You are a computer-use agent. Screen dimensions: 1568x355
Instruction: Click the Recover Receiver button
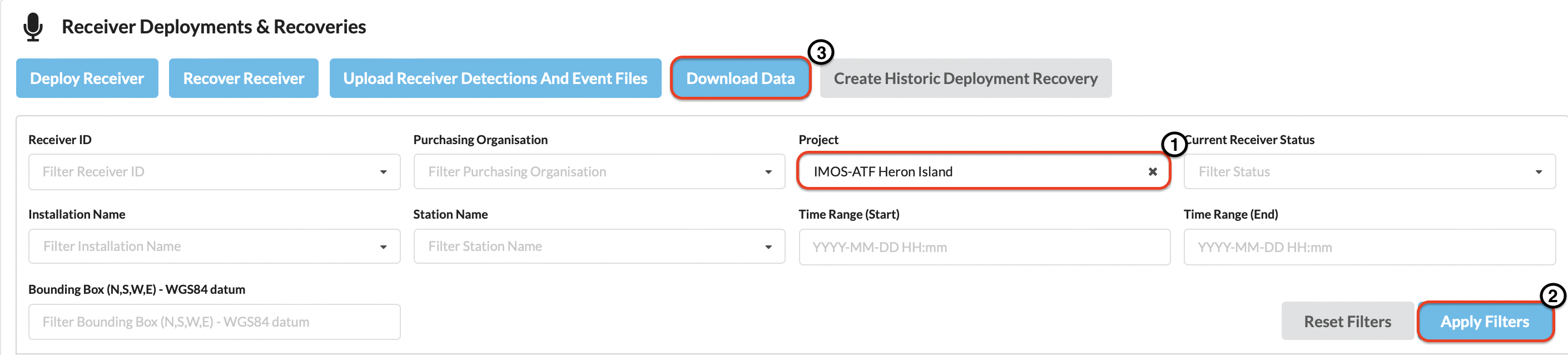point(244,78)
